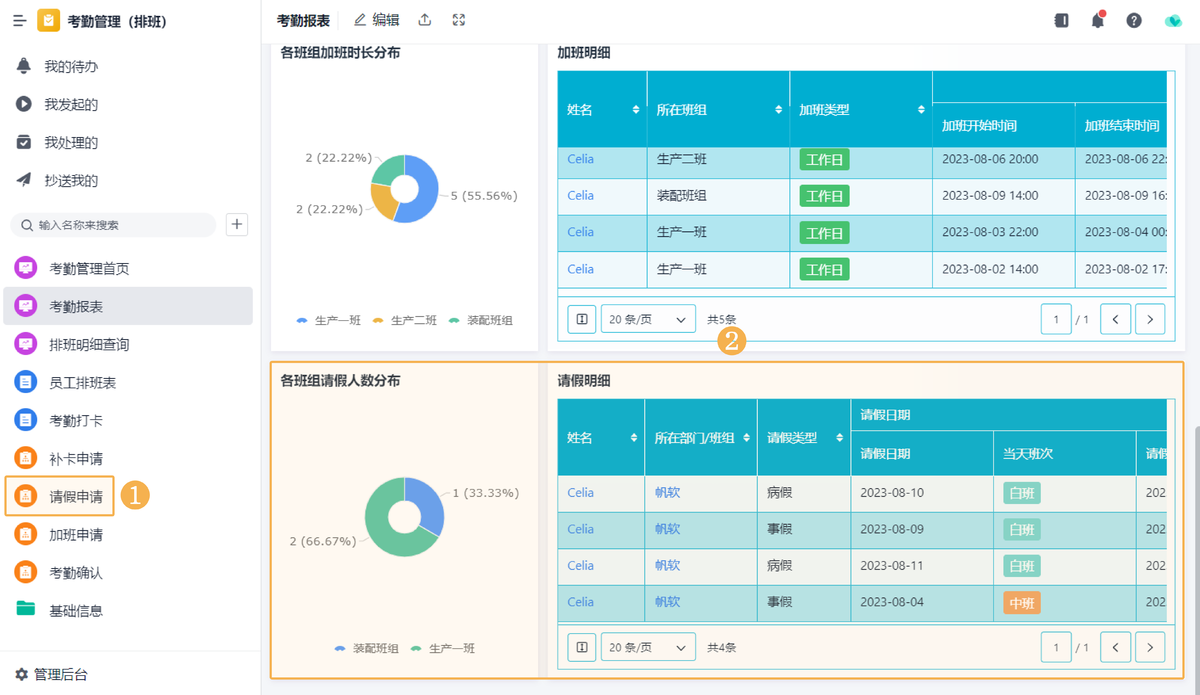Click the address book icon in the header
The image size is (1200, 695).
(1061, 19)
